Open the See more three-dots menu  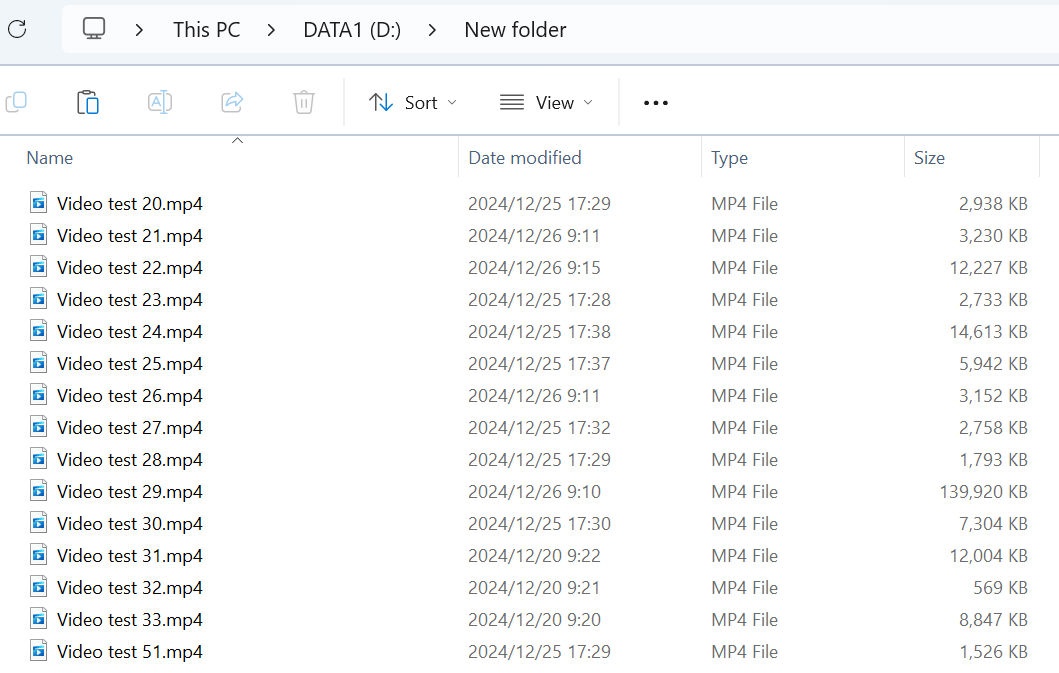click(655, 103)
